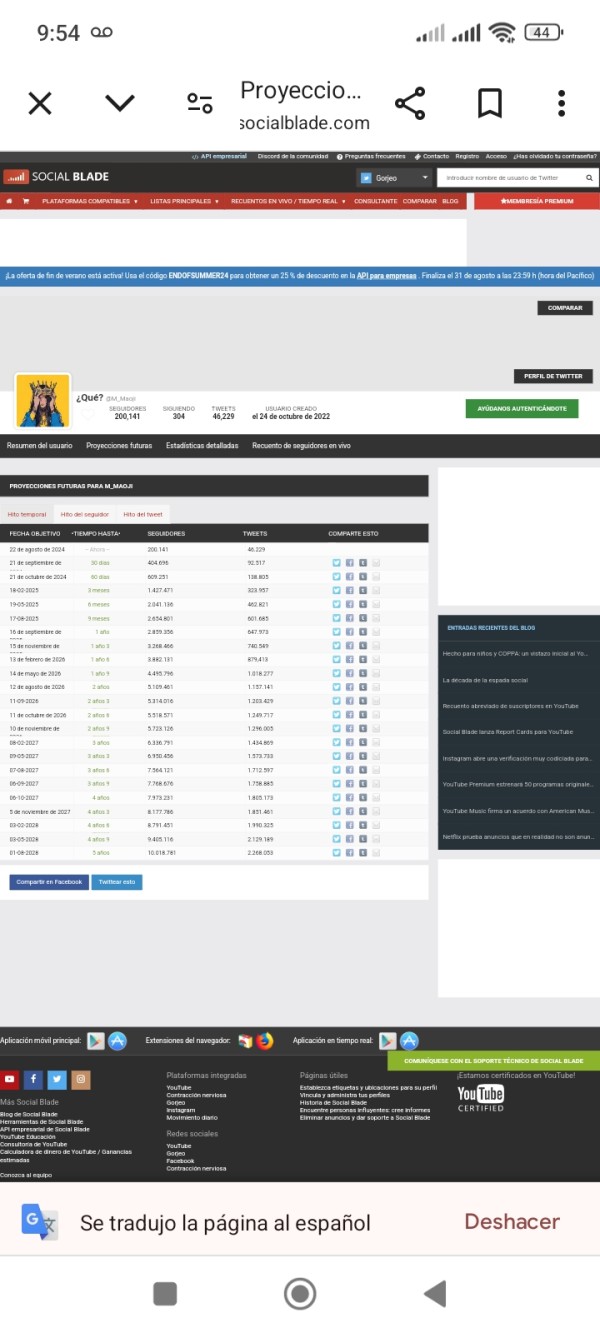This screenshot has width=600, height=1333.
Task: Click the Twitter username search field
Action: click(x=508, y=177)
